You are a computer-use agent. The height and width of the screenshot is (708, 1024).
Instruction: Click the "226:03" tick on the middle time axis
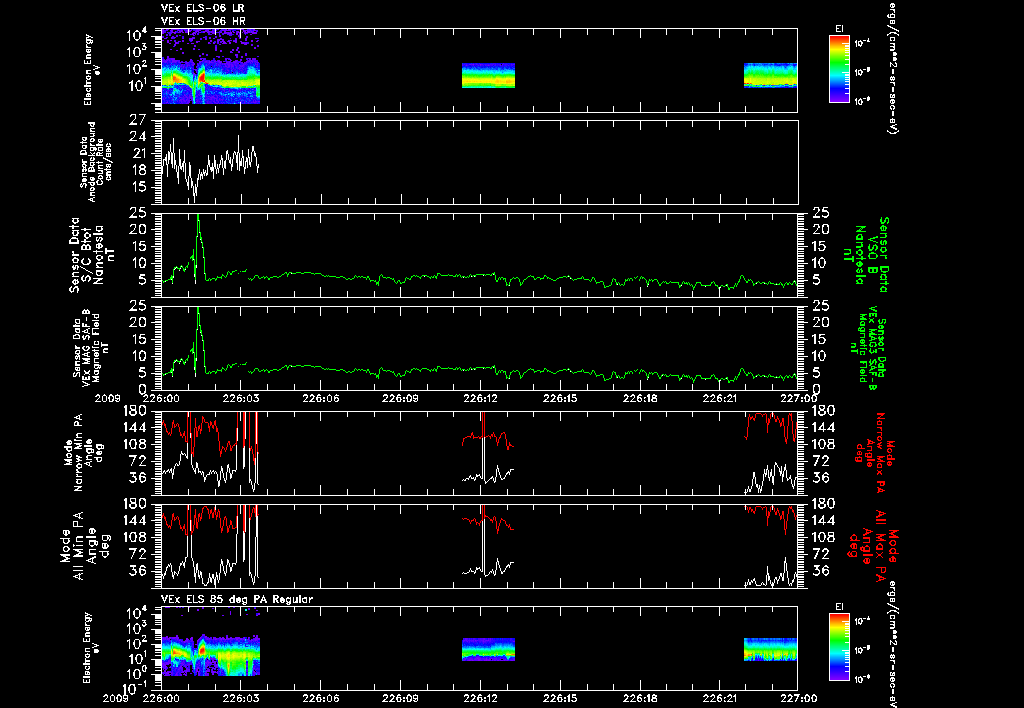pos(241,398)
